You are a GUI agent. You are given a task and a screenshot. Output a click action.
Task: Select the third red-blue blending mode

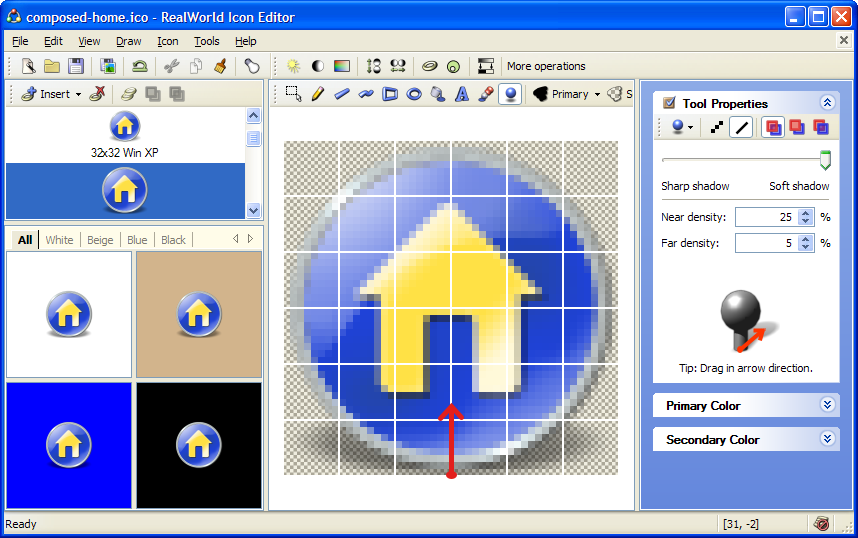pyautogui.click(x=821, y=128)
